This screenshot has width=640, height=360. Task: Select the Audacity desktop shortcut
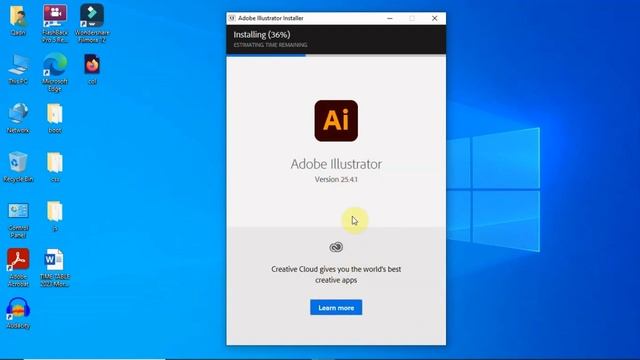[x=18, y=313]
